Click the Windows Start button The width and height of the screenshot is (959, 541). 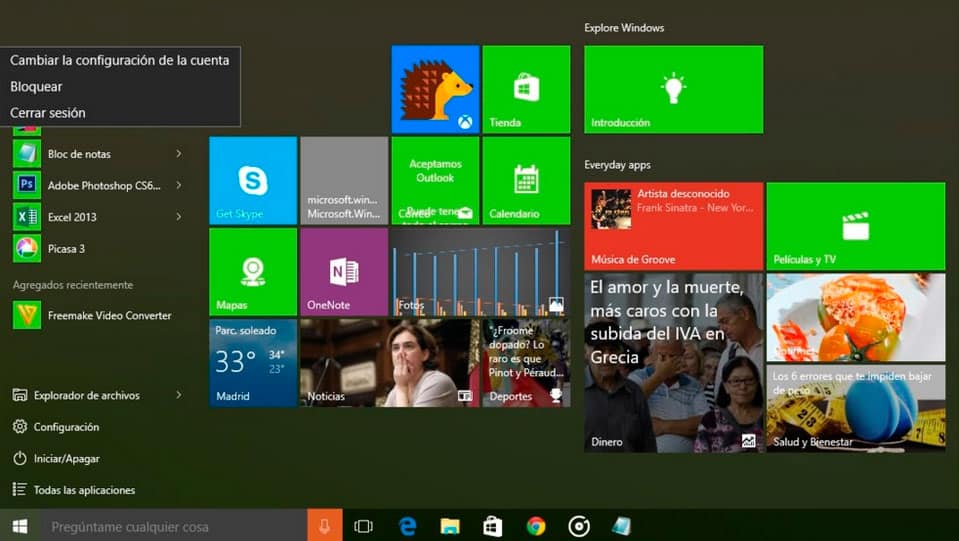pos(20,526)
